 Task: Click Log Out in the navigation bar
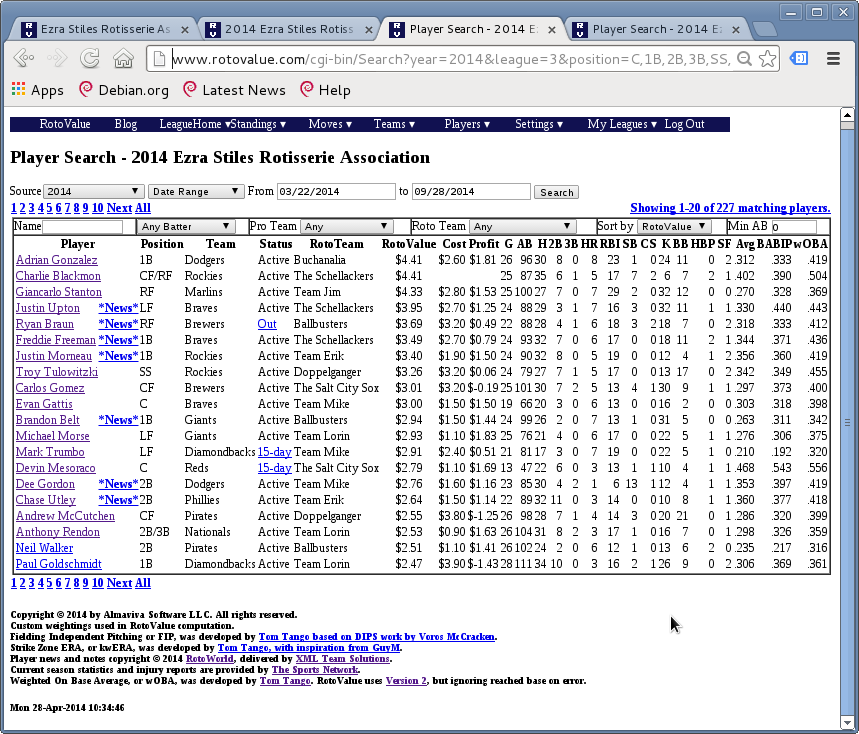coord(684,124)
